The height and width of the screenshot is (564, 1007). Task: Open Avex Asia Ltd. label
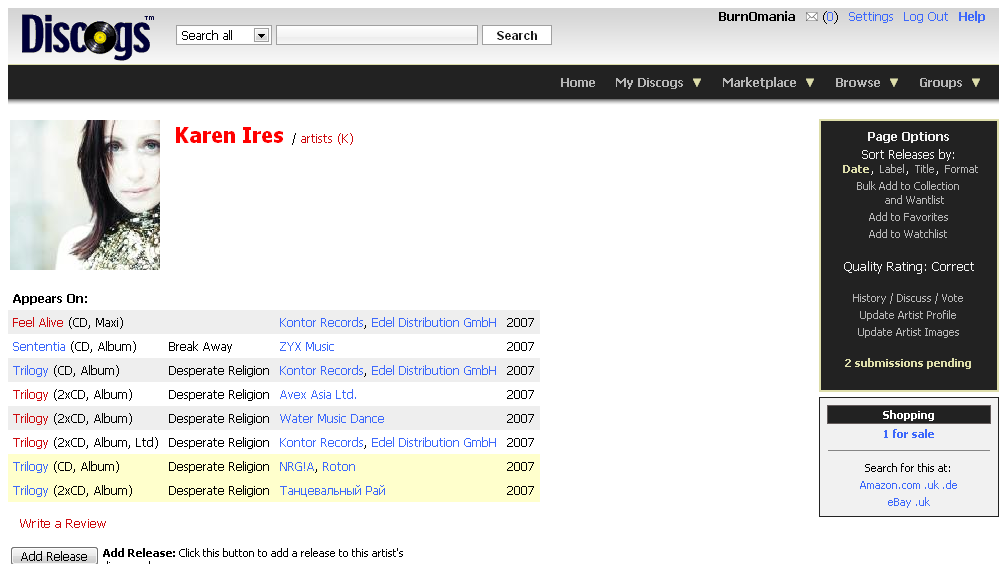point(318,394)
